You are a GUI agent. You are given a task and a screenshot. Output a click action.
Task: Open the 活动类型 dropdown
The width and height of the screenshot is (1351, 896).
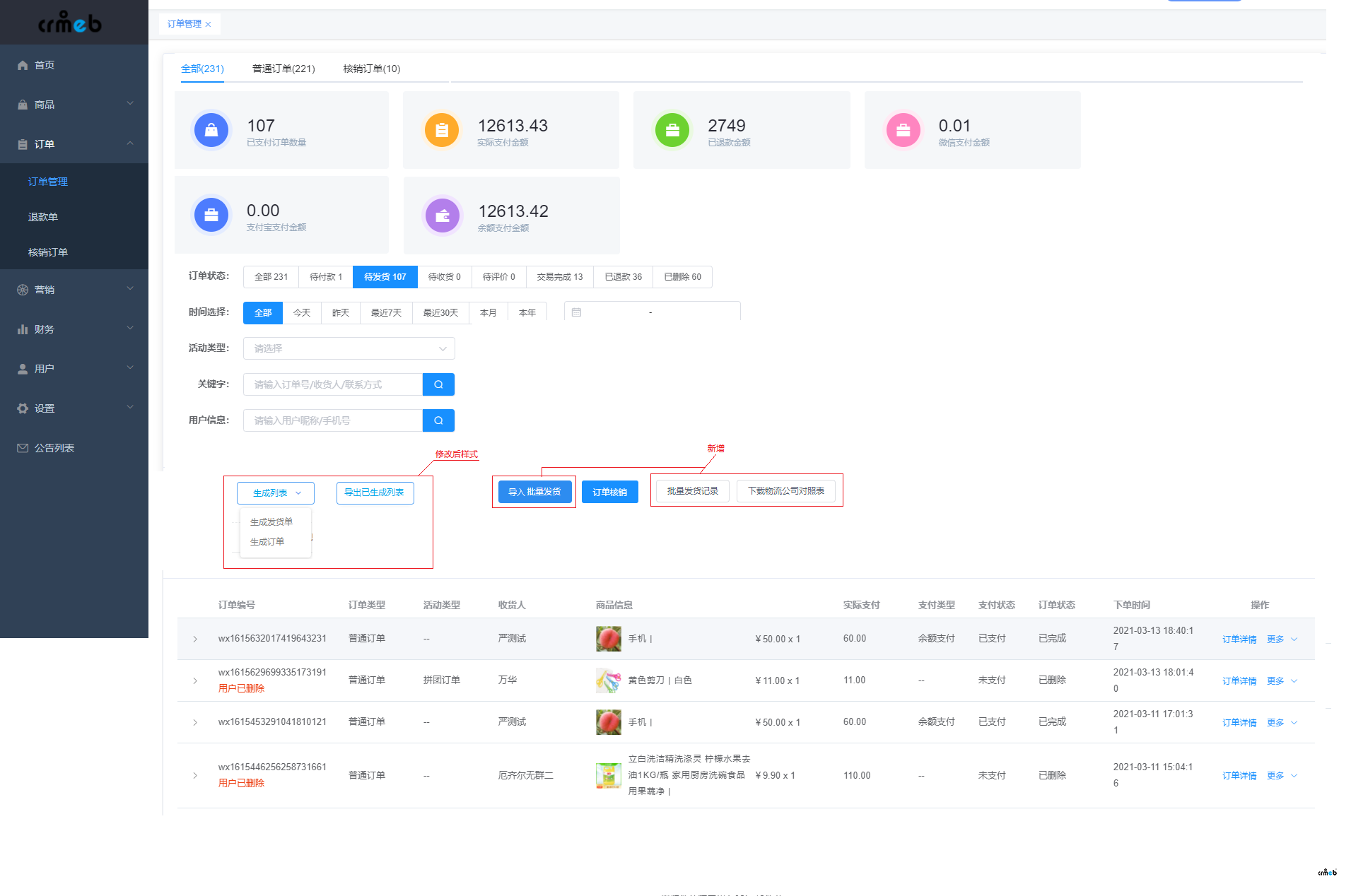349,348
